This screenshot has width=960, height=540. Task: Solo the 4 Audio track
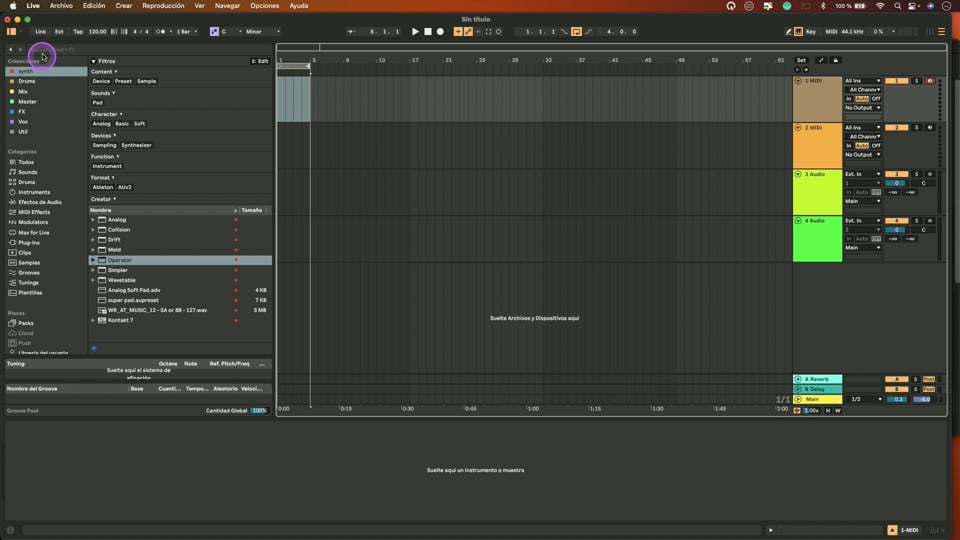(x=917, y=220)
